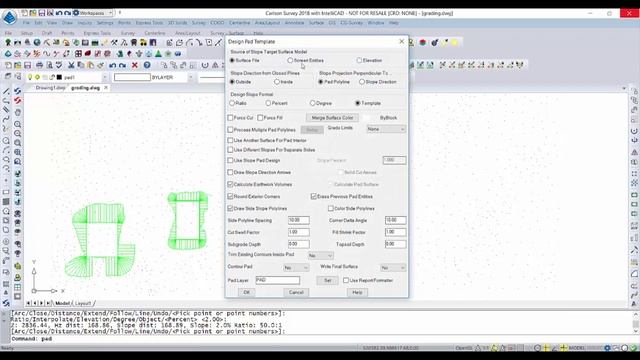Click the Side Polyline Spacing field

[x=299, y=220]
